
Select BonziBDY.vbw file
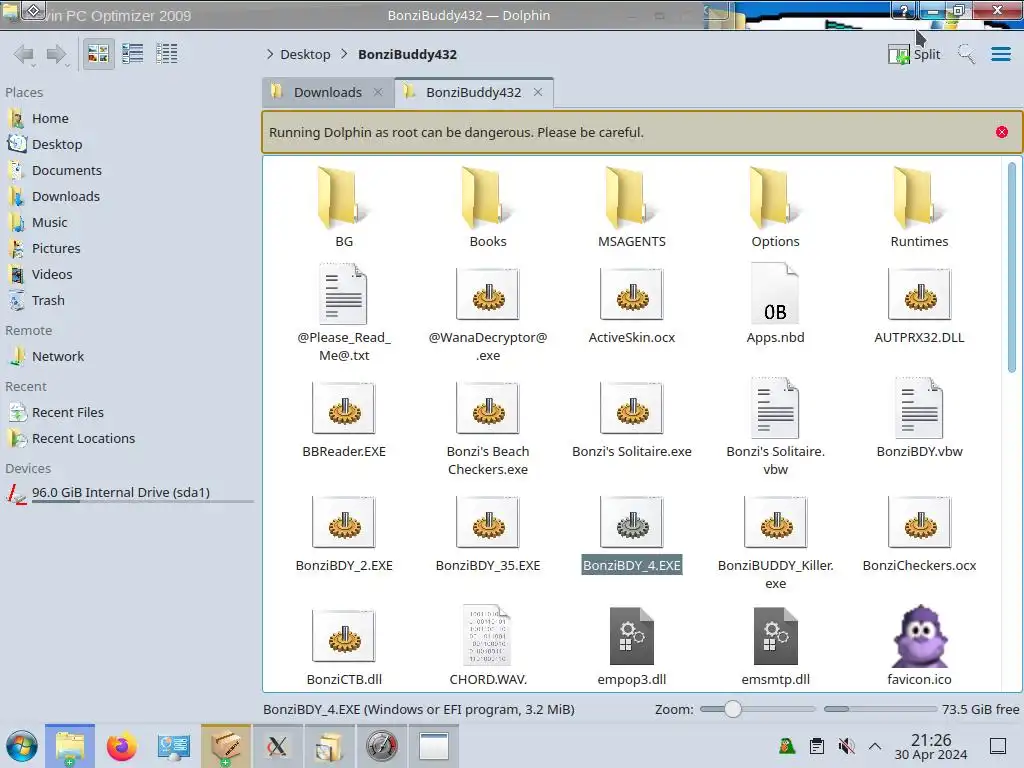(x=919, y=418)
